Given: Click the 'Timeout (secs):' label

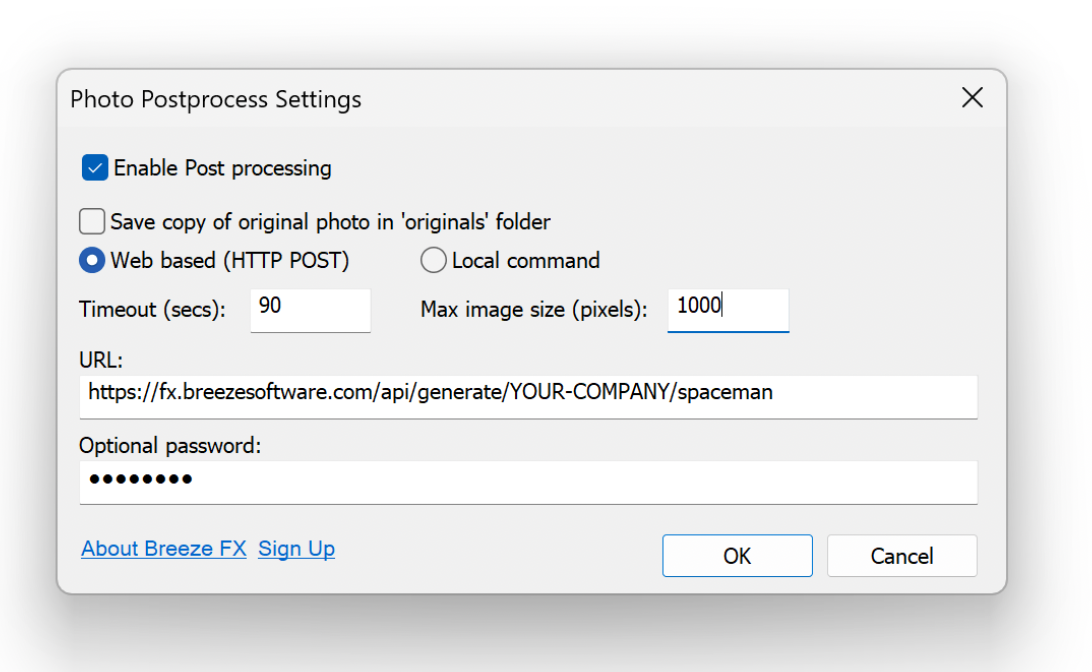Looking at the screenshot, I should point(152,310).
